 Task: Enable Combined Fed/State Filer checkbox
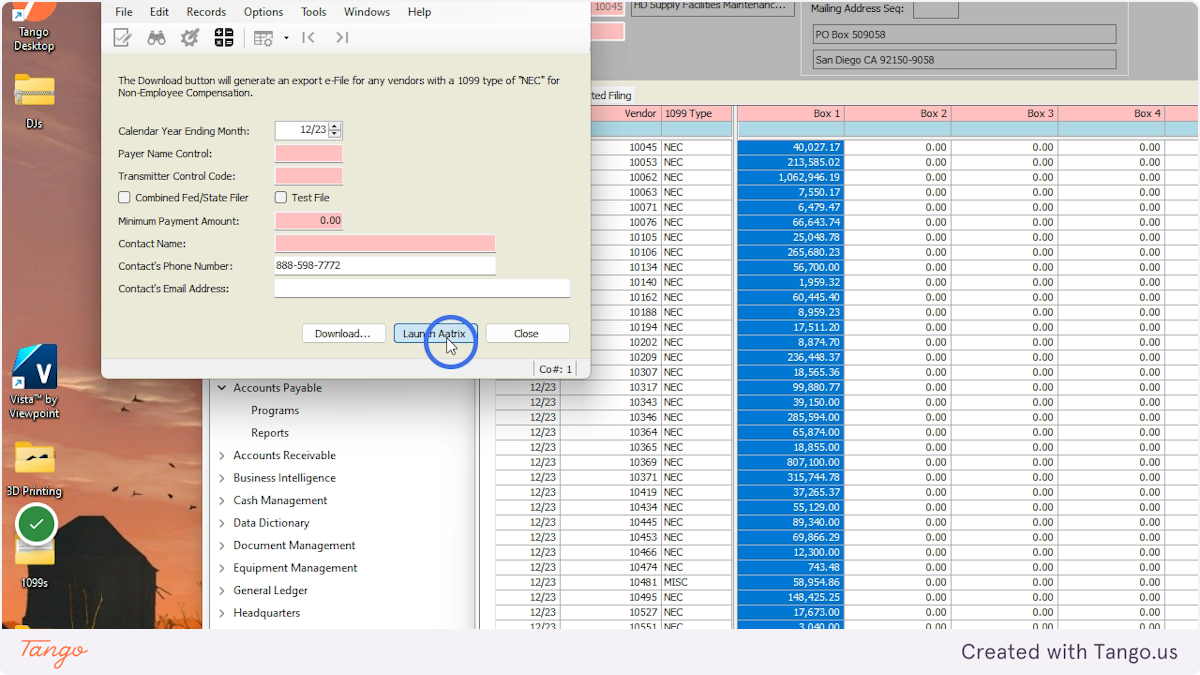click(x=125, y=198)
